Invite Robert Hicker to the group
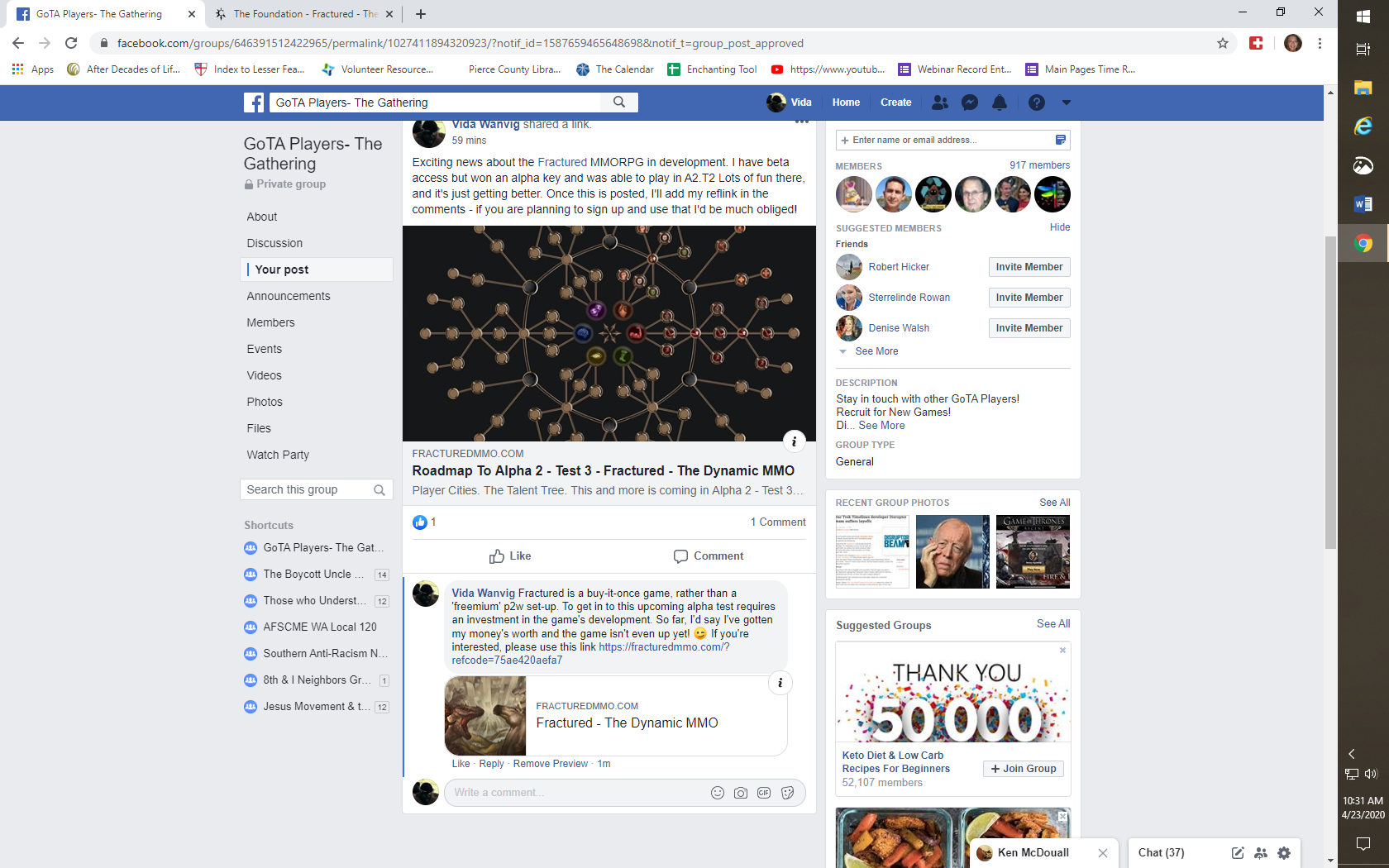 tap(1029, 267)
